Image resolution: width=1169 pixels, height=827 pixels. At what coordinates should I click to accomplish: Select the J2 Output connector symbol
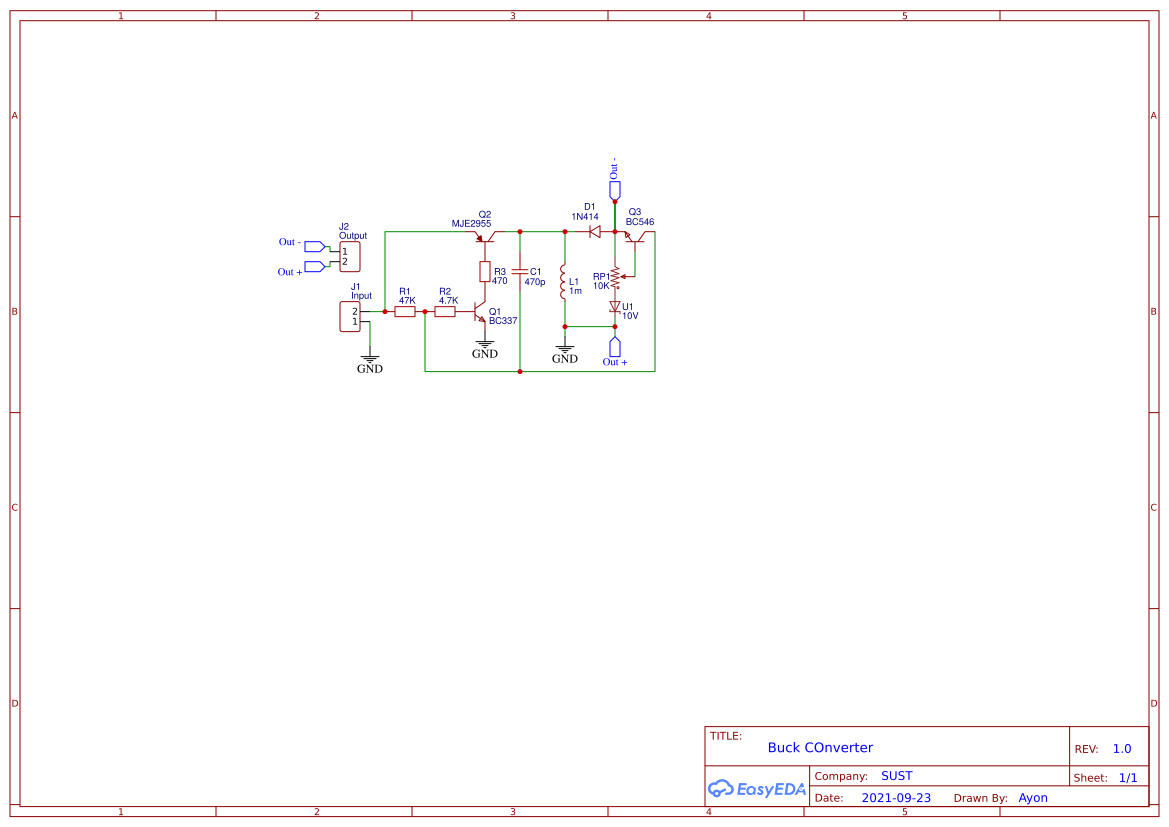[350, 256]
